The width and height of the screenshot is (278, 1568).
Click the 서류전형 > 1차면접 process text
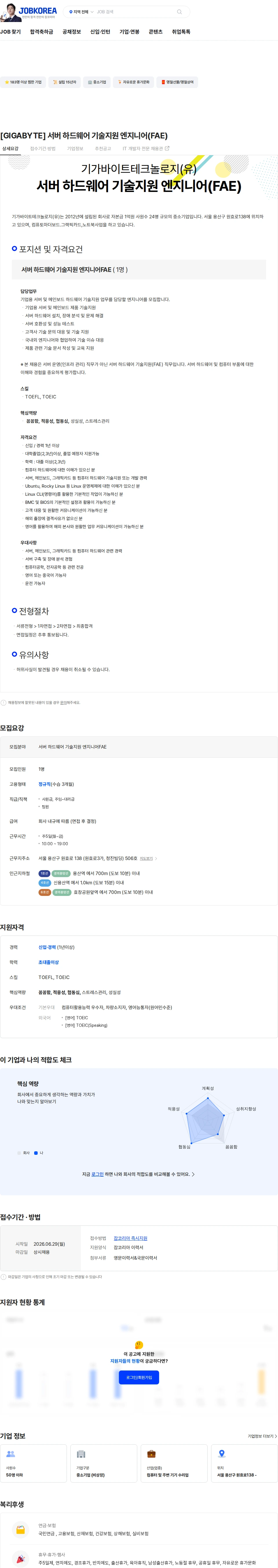[54, 626]
